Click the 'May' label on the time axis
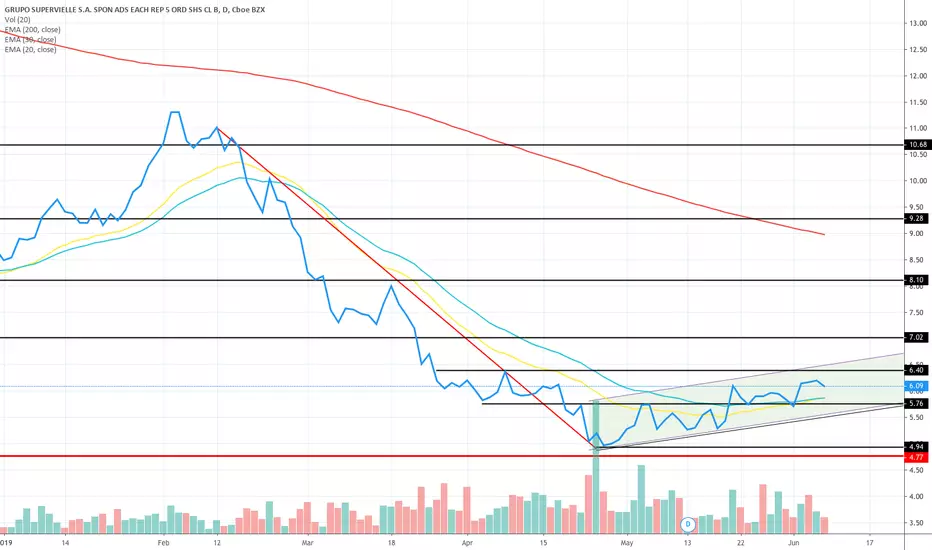 click(x=626, y=542)
